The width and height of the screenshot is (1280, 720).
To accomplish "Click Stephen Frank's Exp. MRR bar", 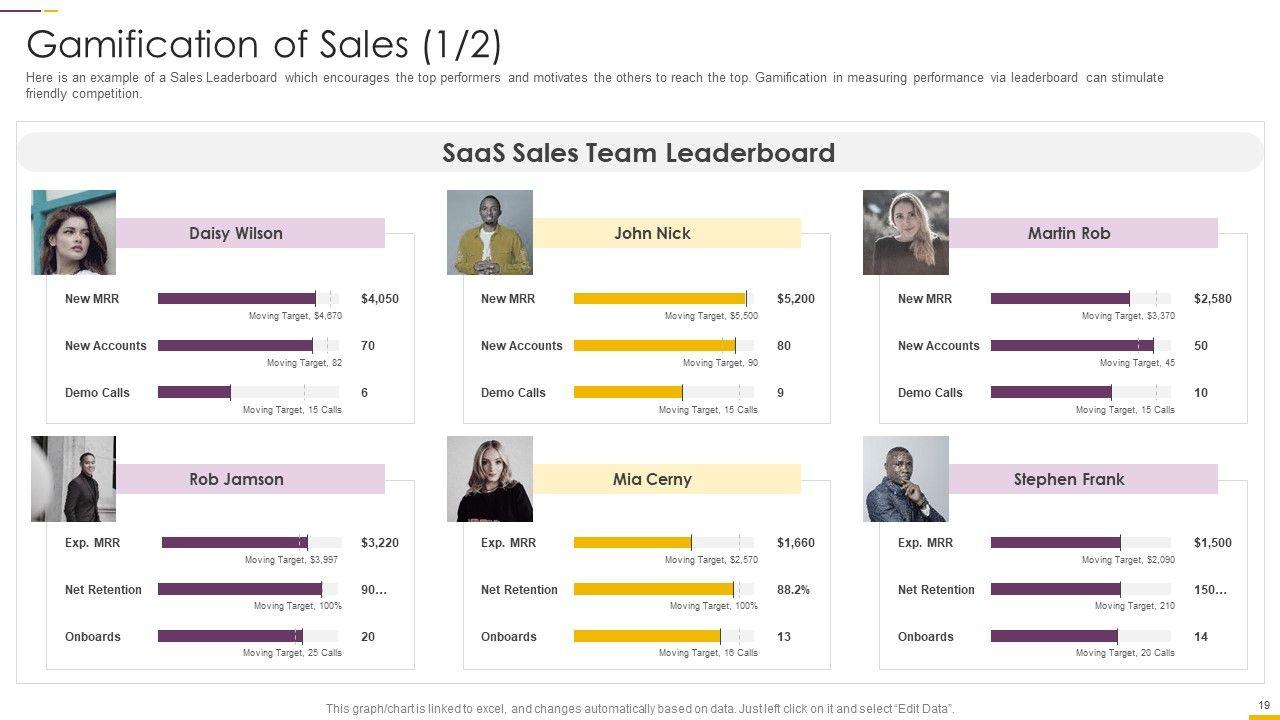I will coord(1055,542).
